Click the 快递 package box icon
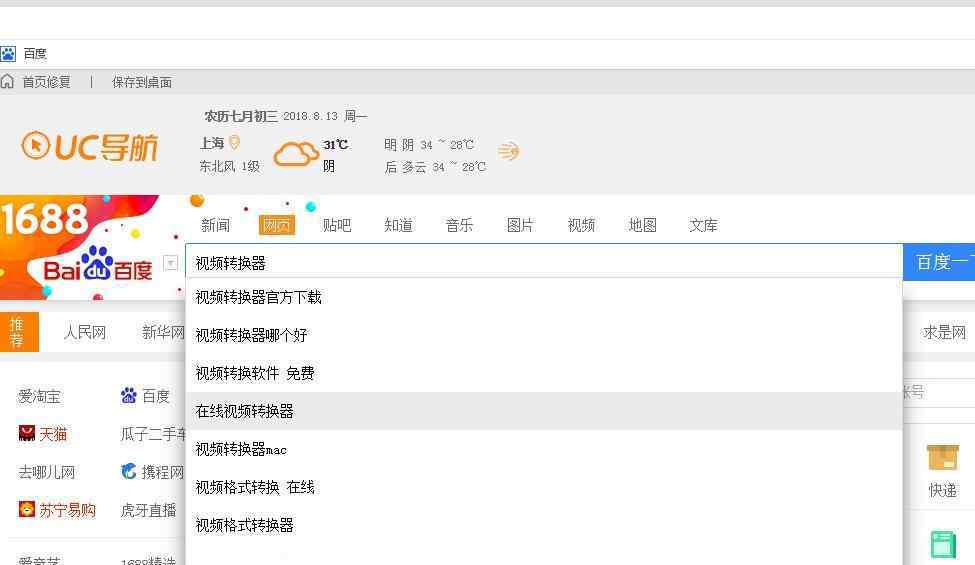 (x=943, y=457)
